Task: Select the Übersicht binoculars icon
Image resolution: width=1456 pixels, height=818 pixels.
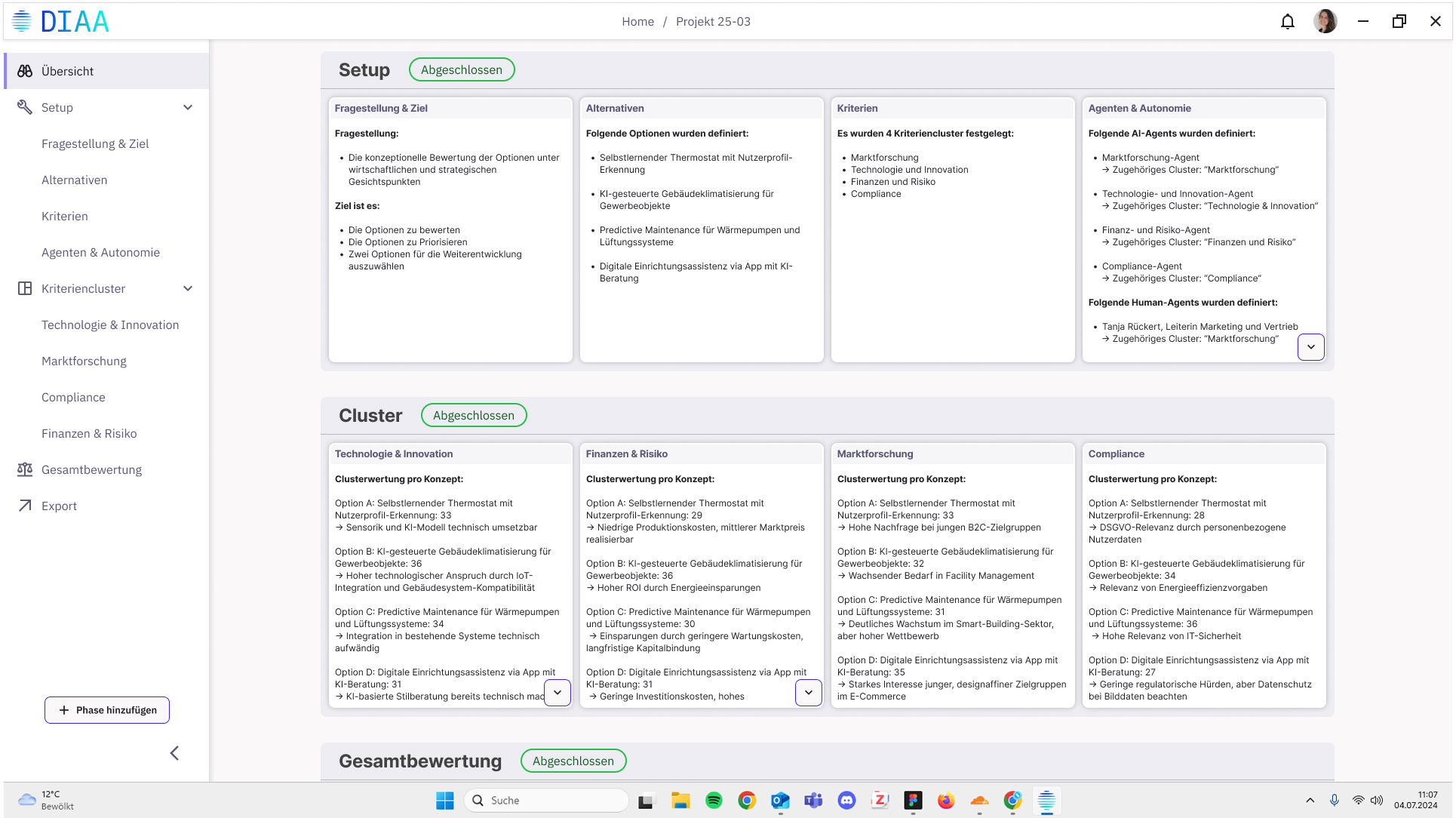Action: point(25,71)
